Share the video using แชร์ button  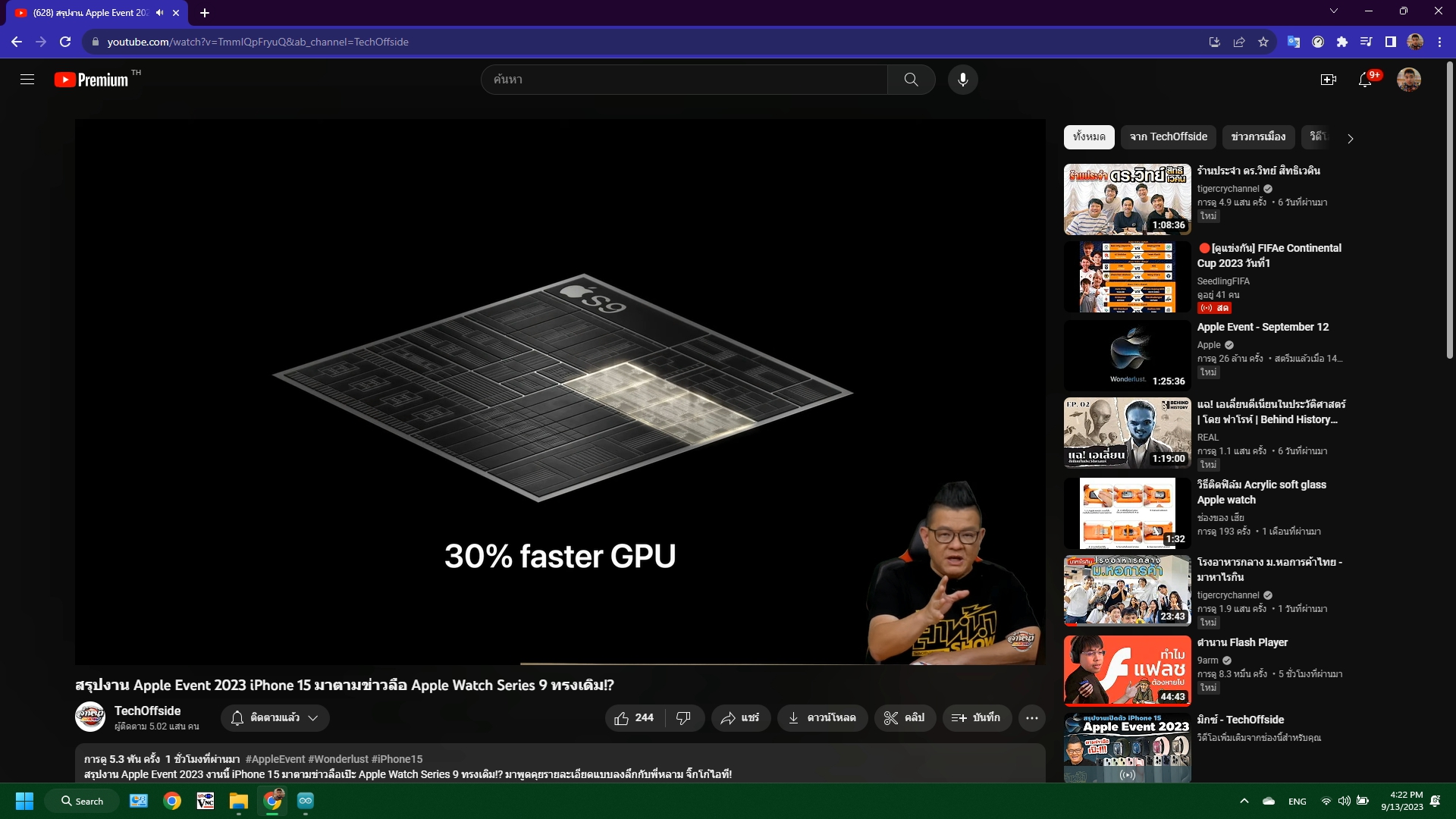(740, 718)
